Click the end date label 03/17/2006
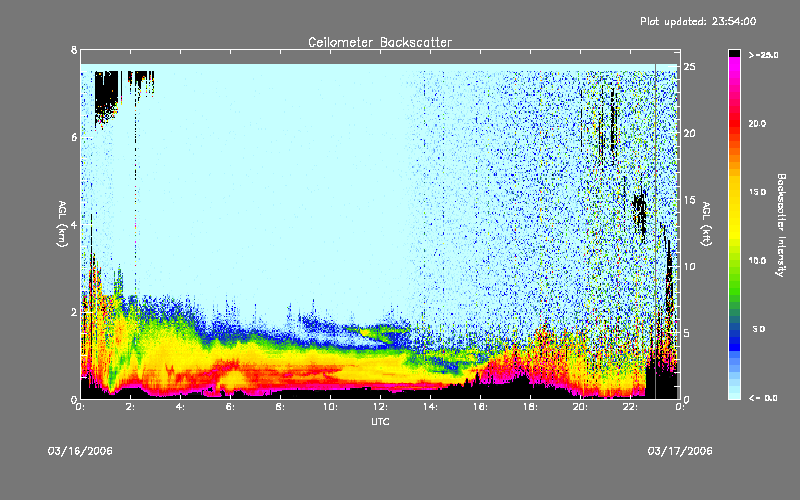 pos(680,451)
